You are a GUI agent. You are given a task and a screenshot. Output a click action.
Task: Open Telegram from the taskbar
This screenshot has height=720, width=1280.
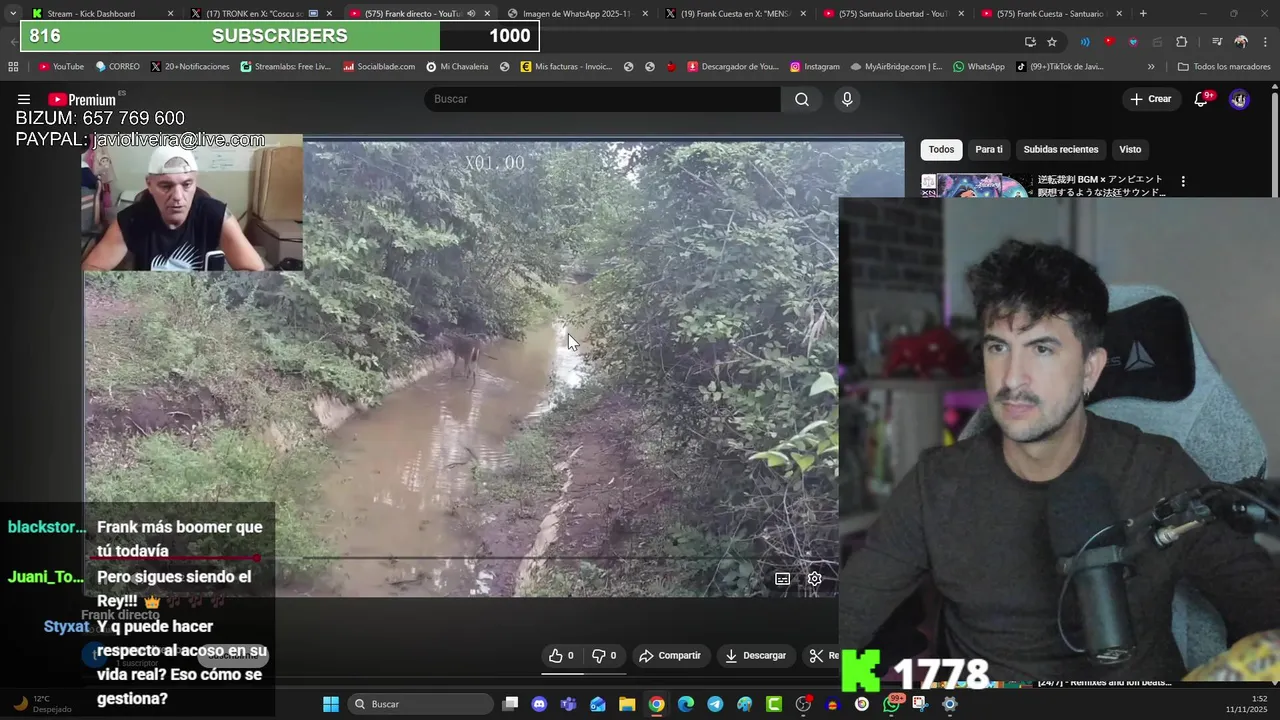point(715,704)
